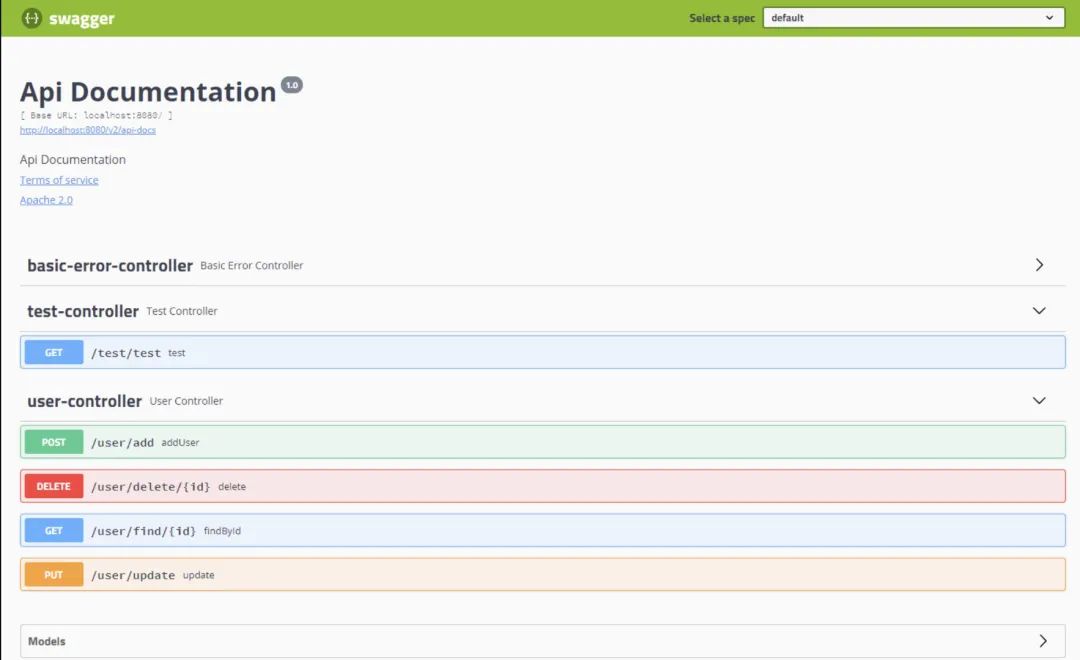Collapse the test-controller section chevron
The image size is (1080, 660).
(1039, 311)
